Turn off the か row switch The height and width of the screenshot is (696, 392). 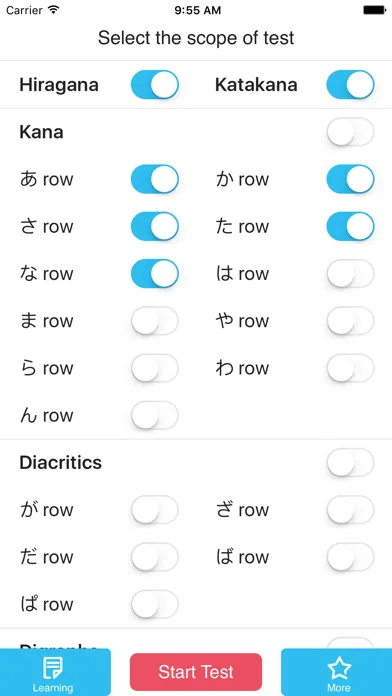[350, 179]
